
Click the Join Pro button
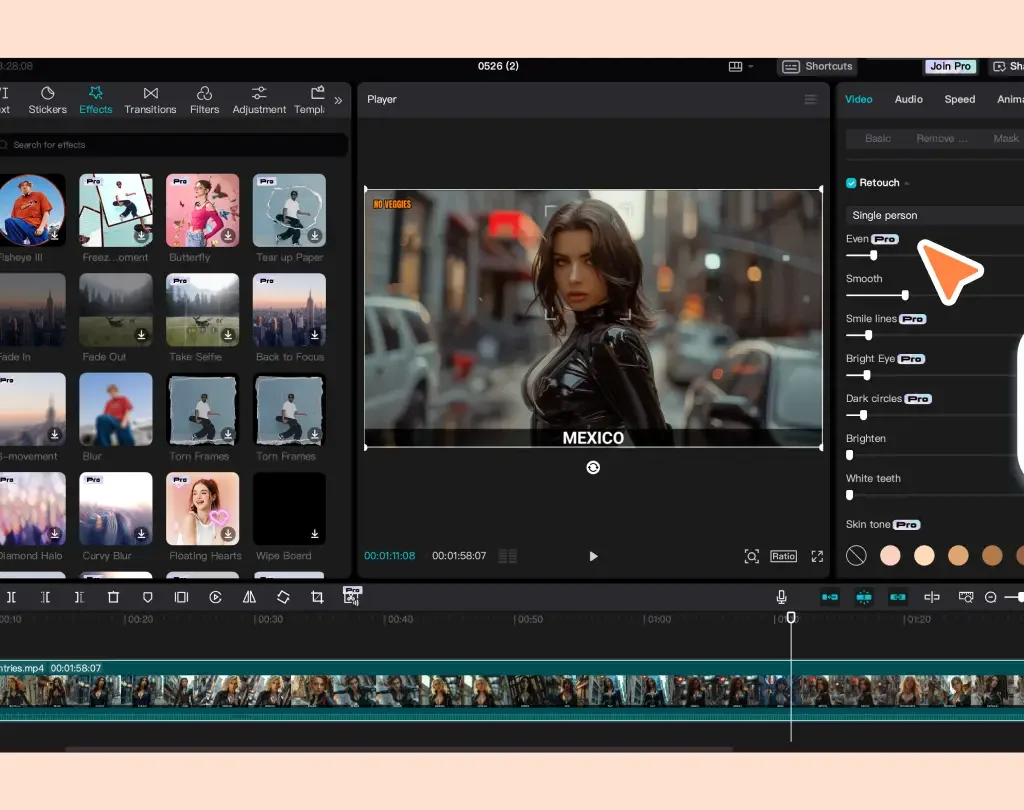tap(949, 67)
